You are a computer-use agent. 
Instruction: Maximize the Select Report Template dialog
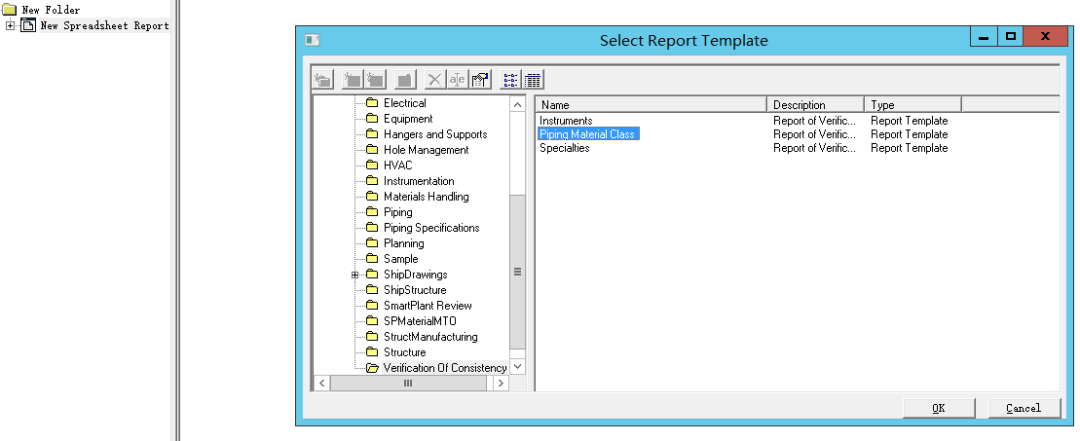click(x=1010, y=37)
